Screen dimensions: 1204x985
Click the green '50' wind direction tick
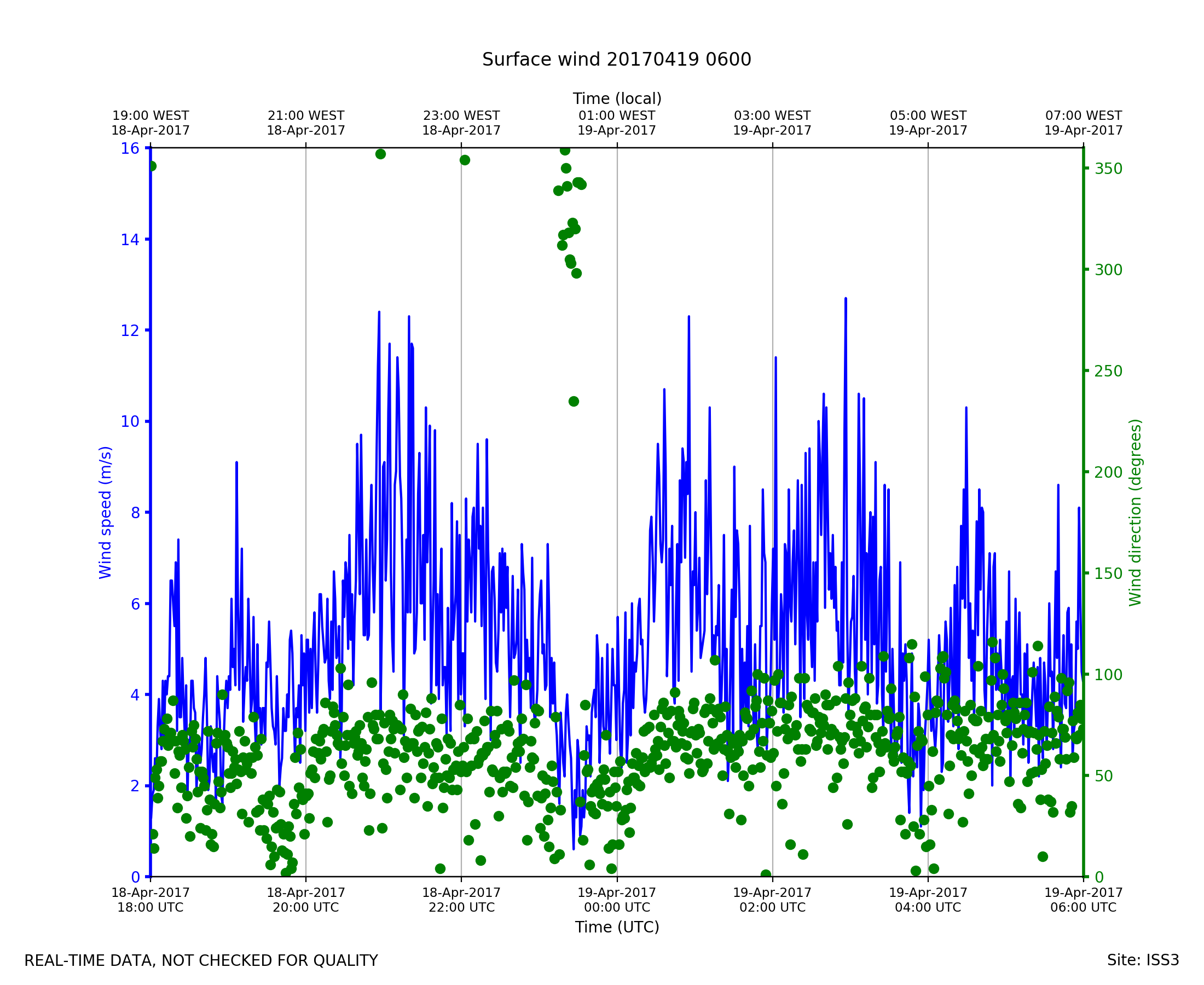click(x=1104, y=776)
